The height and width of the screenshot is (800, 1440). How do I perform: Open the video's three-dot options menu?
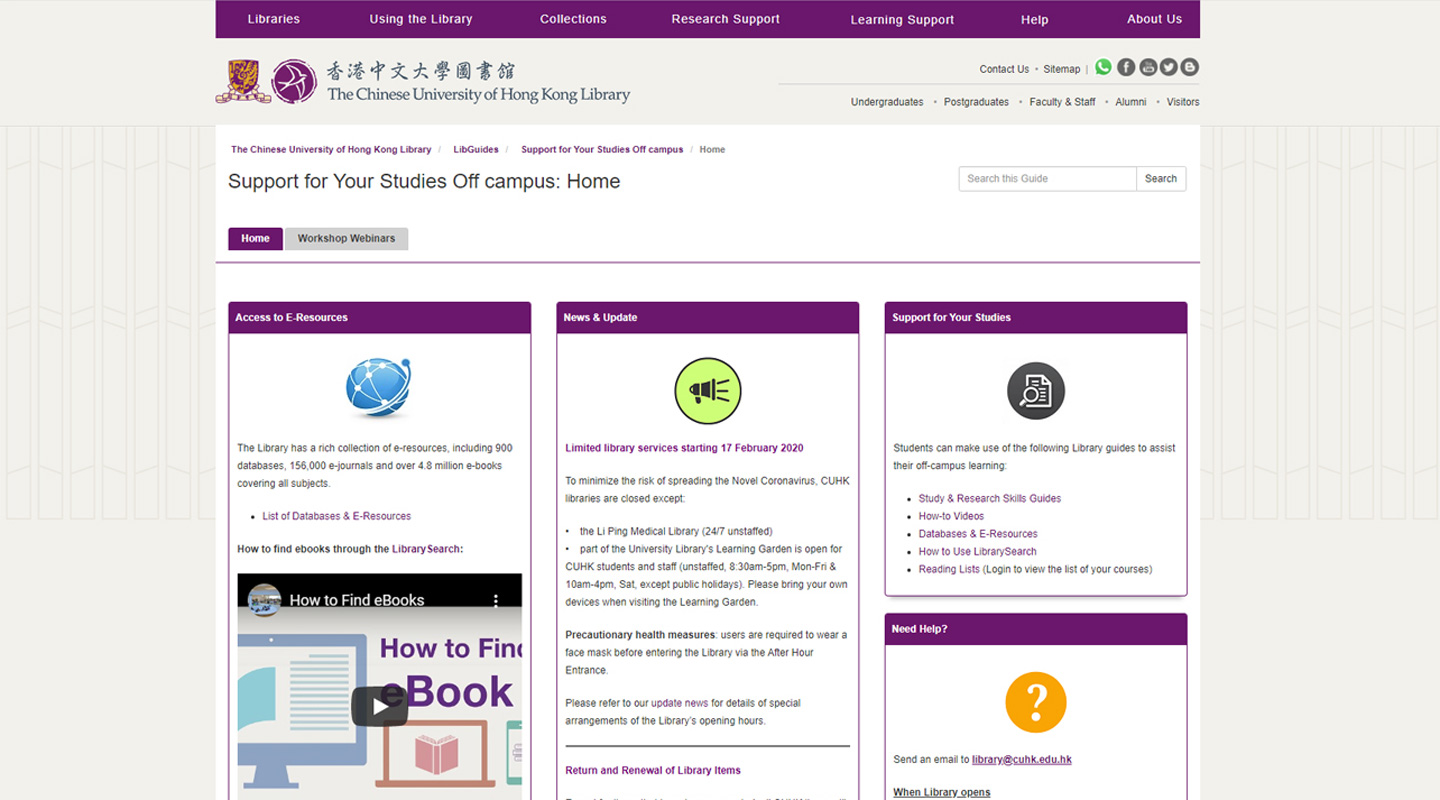coord(495,600)
